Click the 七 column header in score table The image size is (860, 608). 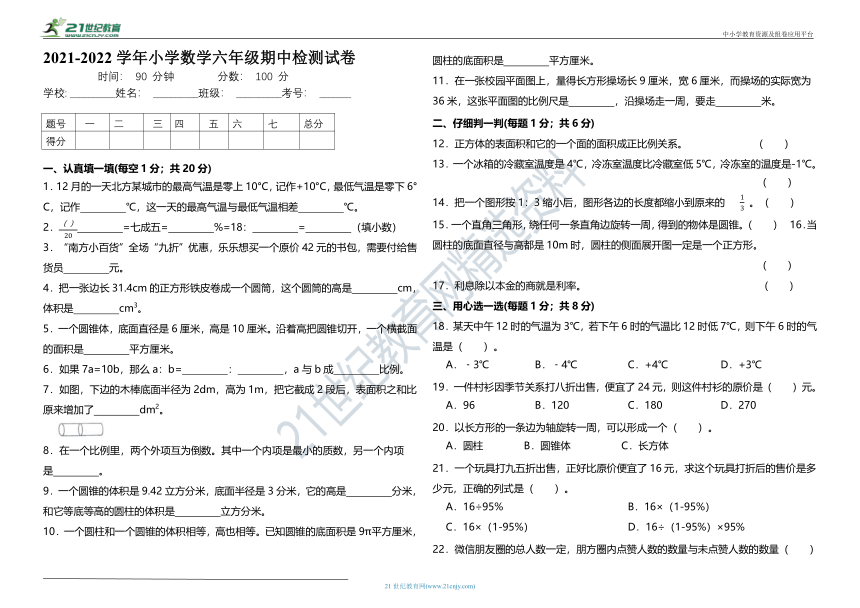click(x=281, y=123)
